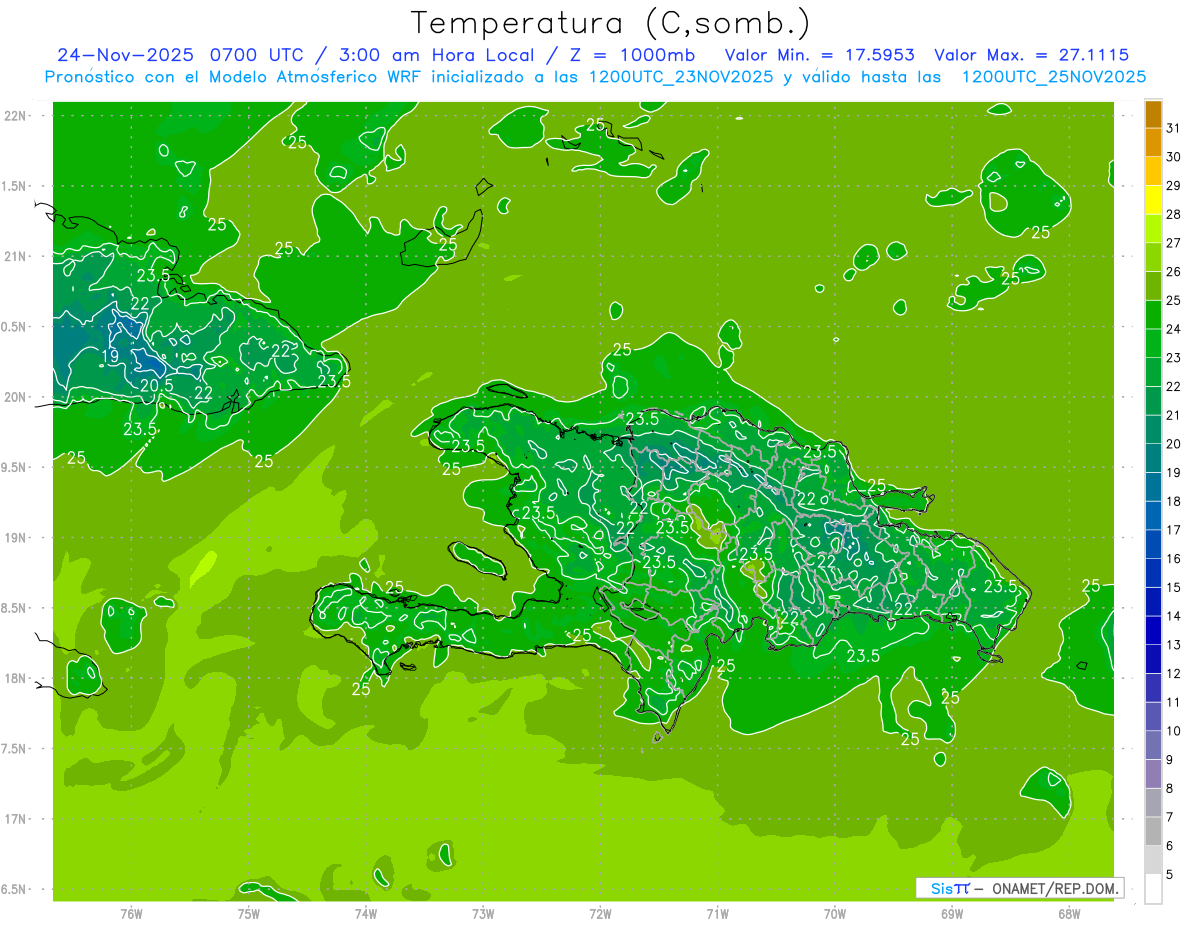Viewport: 1200px width, 927px height.
Task: Click legend value 16 on color bar
Action: tap(1174, 559)
